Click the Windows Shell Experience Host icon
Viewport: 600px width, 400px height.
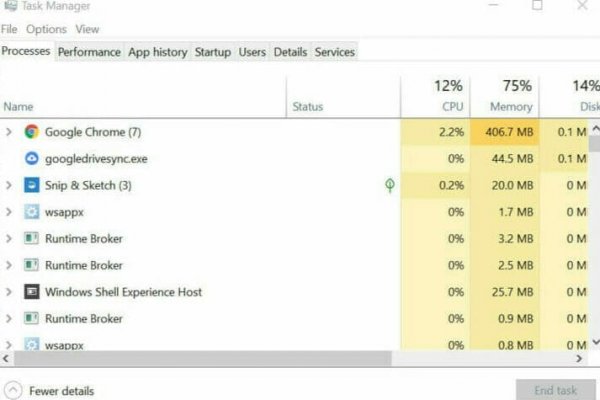point(31,292)
